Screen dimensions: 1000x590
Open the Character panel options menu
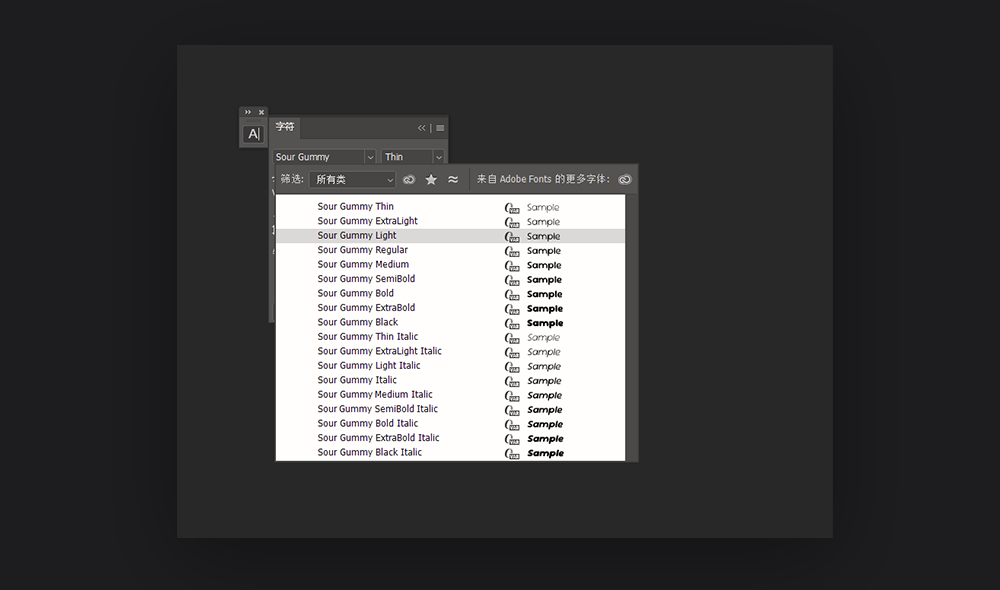(x=440, y=128)
